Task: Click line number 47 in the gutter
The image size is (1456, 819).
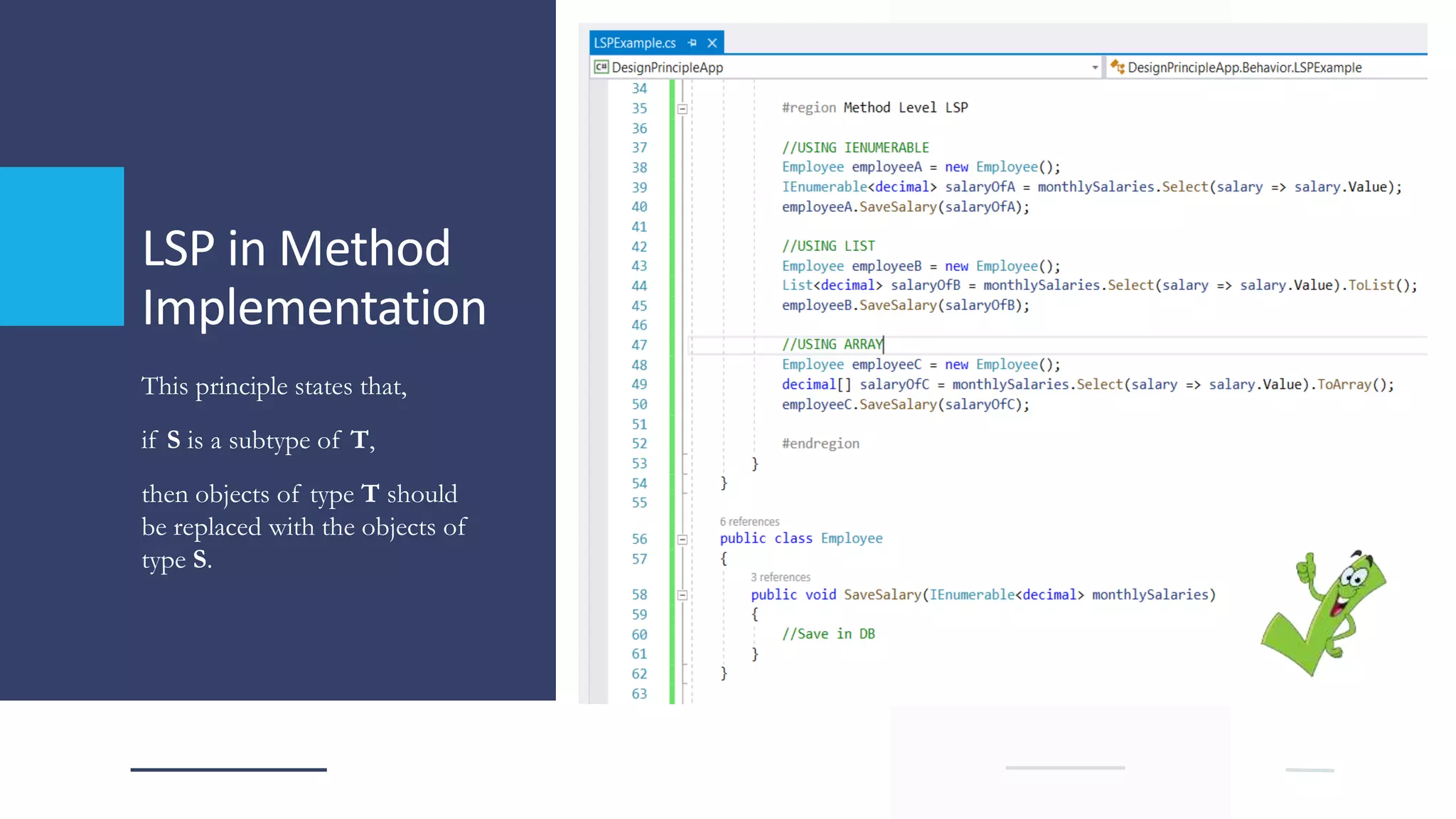Action: pos(639,345)
